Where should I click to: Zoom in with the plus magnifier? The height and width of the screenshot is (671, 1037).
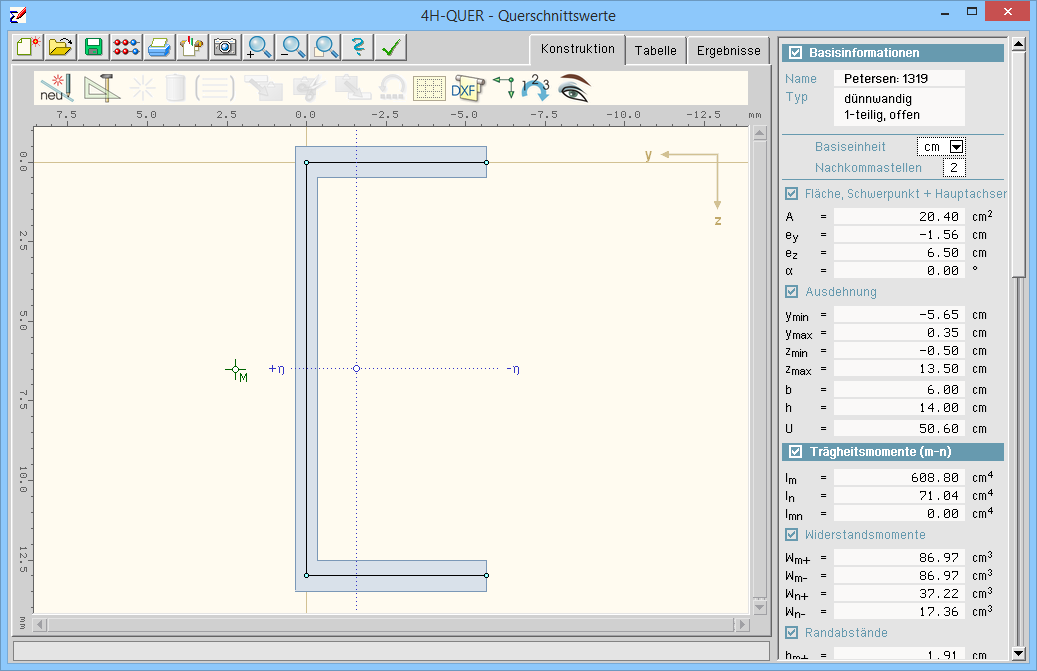pyautogui.click(x=259, y=47)
